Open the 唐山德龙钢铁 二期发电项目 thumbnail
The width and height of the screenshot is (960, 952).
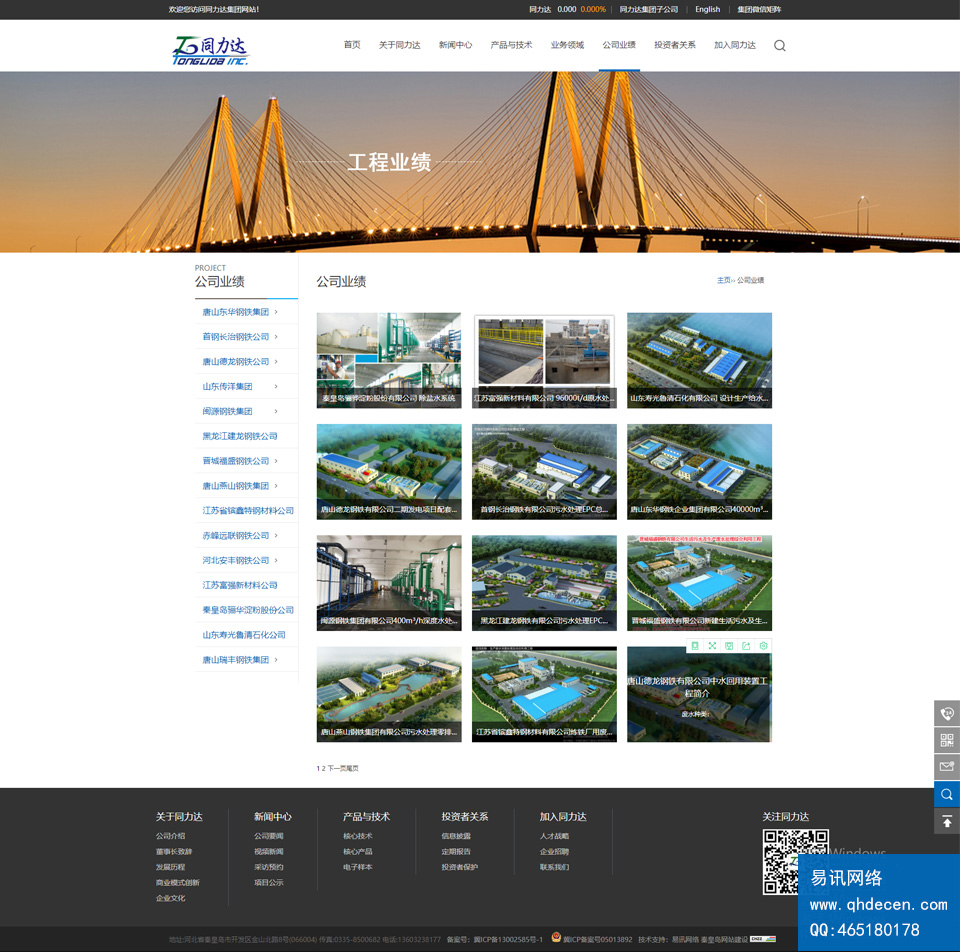coord(389,472)
